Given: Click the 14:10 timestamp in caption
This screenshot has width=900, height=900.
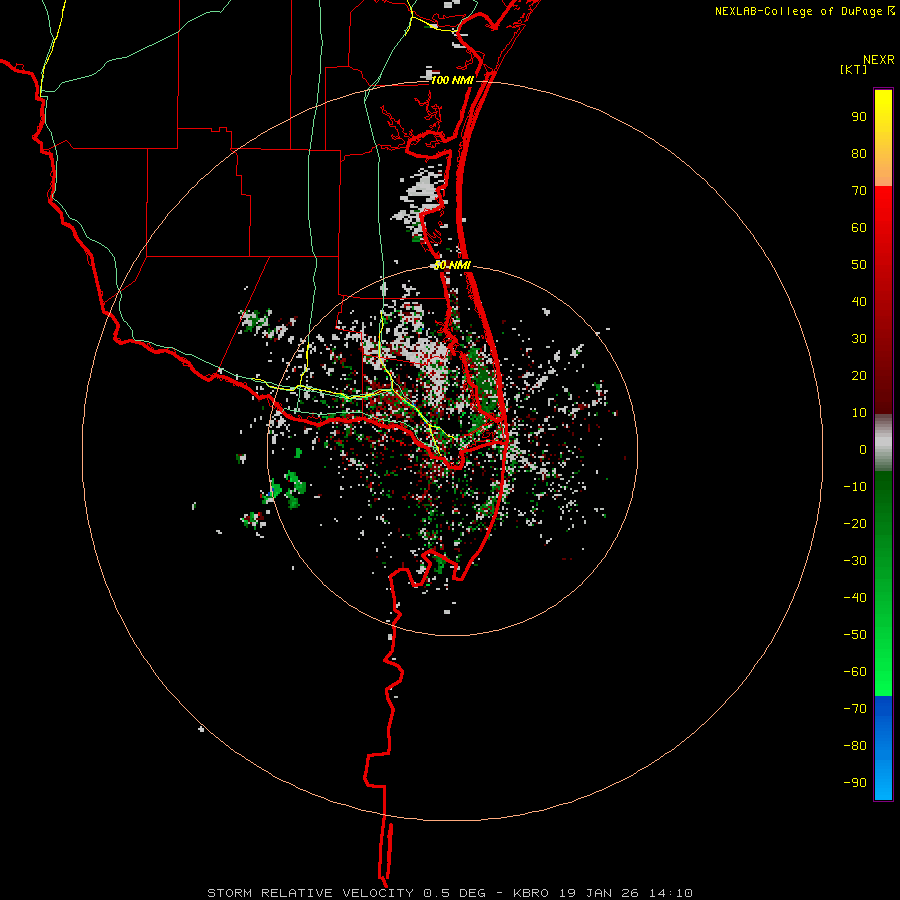Looking at the screenshot, I should click(671, 893).
